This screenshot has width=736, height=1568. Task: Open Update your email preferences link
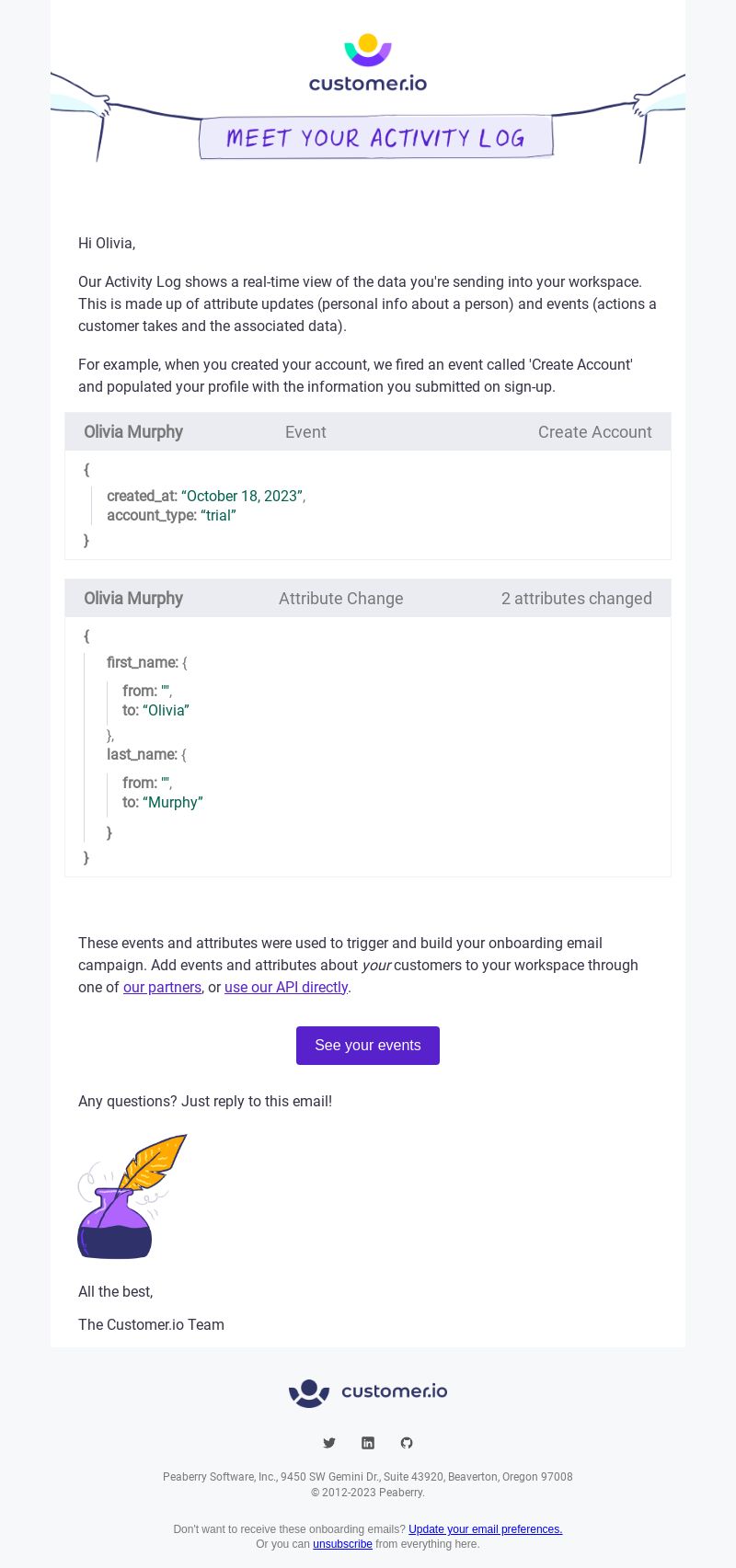(x=485, y=1529)
